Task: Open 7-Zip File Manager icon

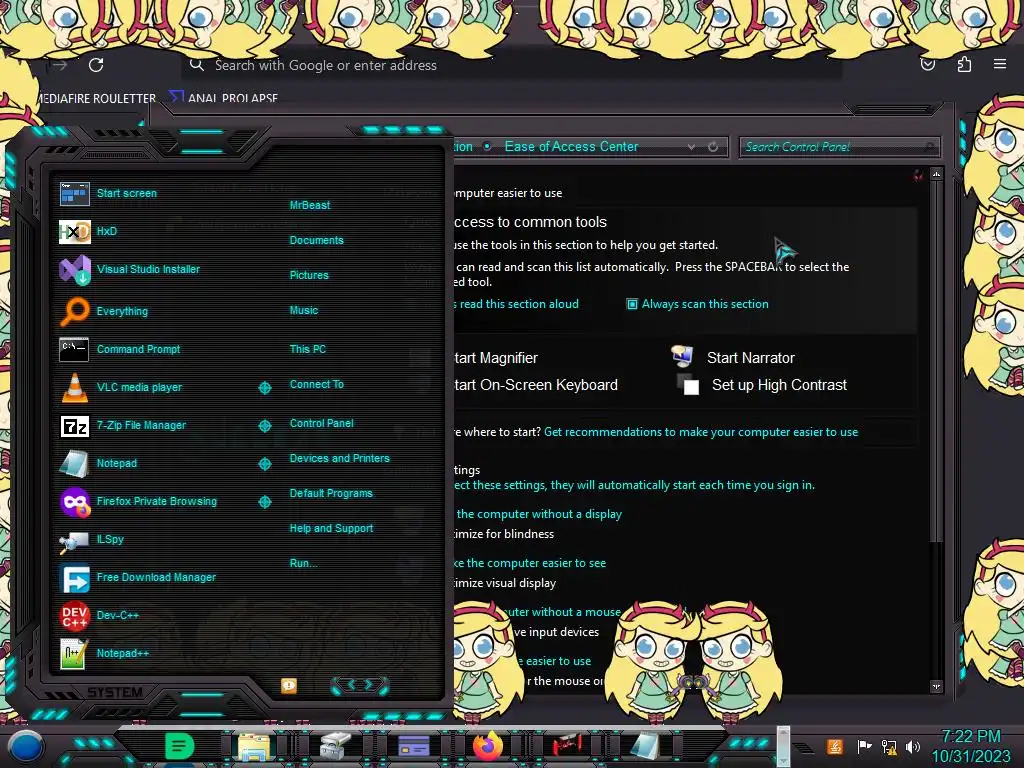Action: coord(74,426)
